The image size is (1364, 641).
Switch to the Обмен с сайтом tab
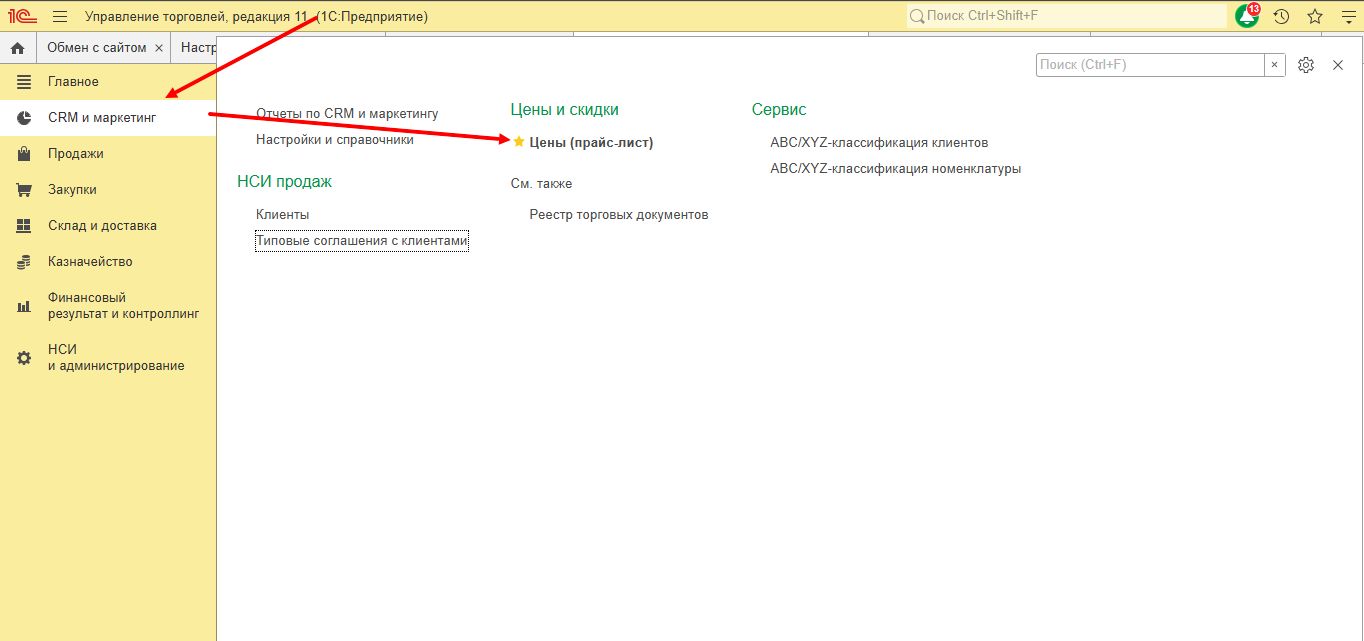[x=96, y=48]
